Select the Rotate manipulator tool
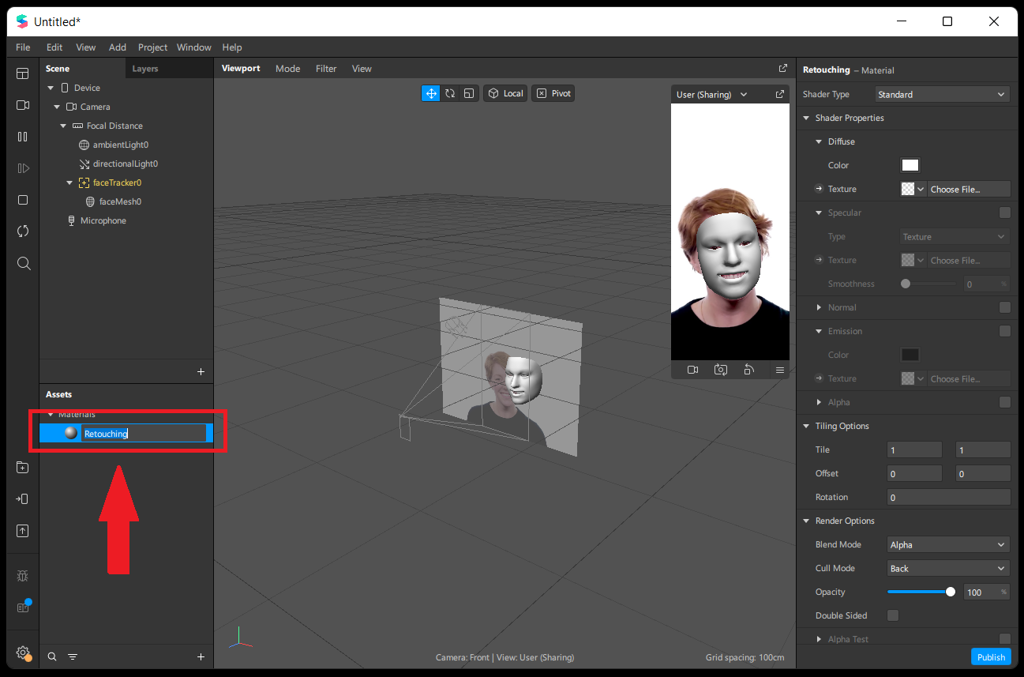Image resolution: width=1024 pixels, height=677 pixels. click(x=450, y=93)
